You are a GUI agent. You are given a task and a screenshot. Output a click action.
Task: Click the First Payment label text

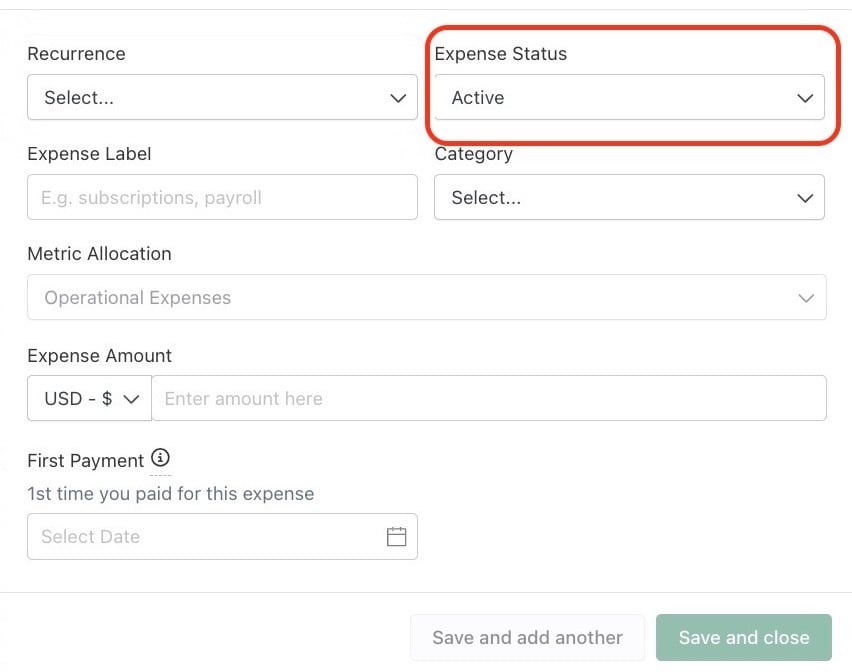[85, 461]
